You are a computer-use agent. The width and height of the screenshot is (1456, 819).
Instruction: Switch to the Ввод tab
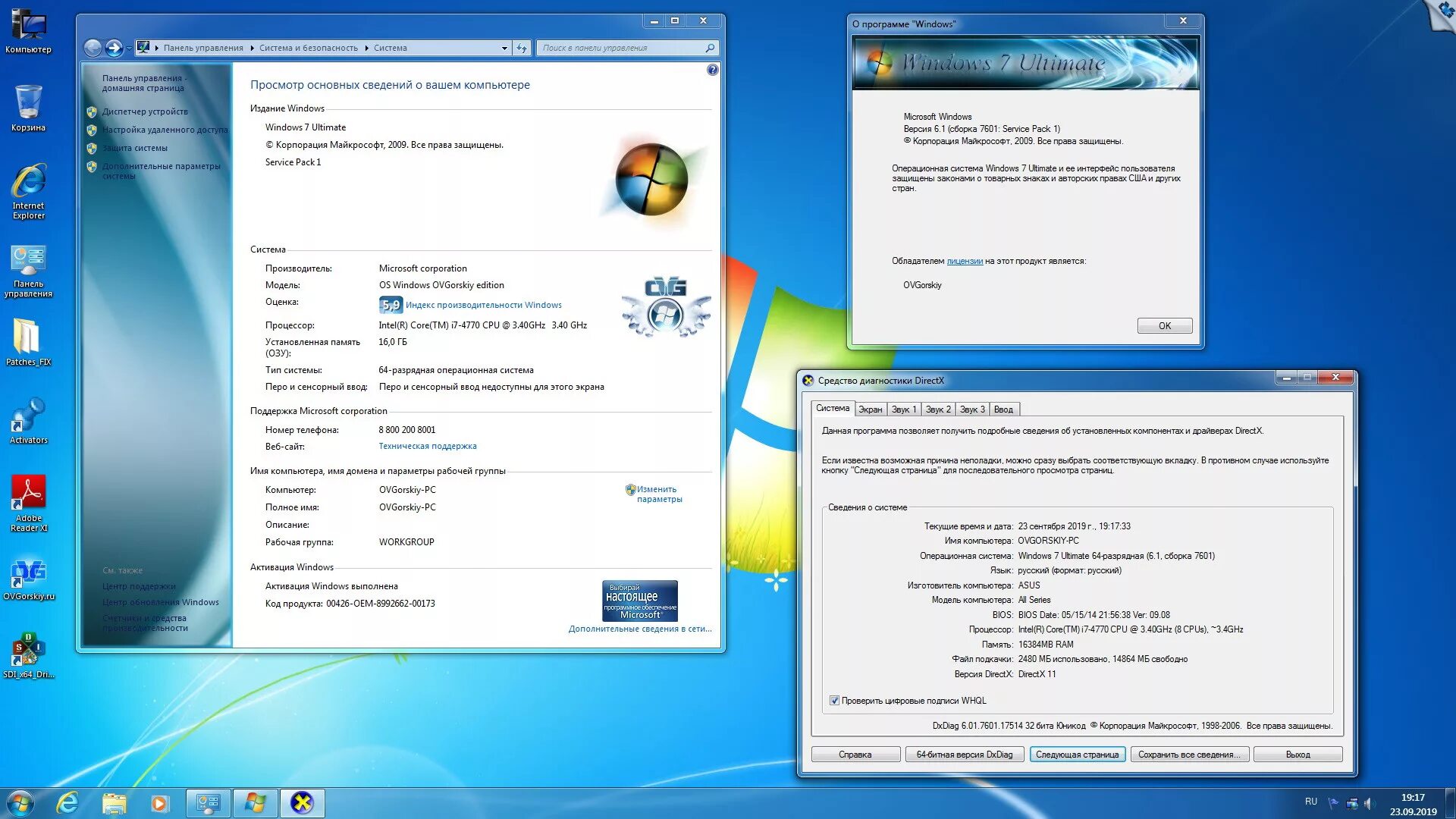[x=1003, y=409]
